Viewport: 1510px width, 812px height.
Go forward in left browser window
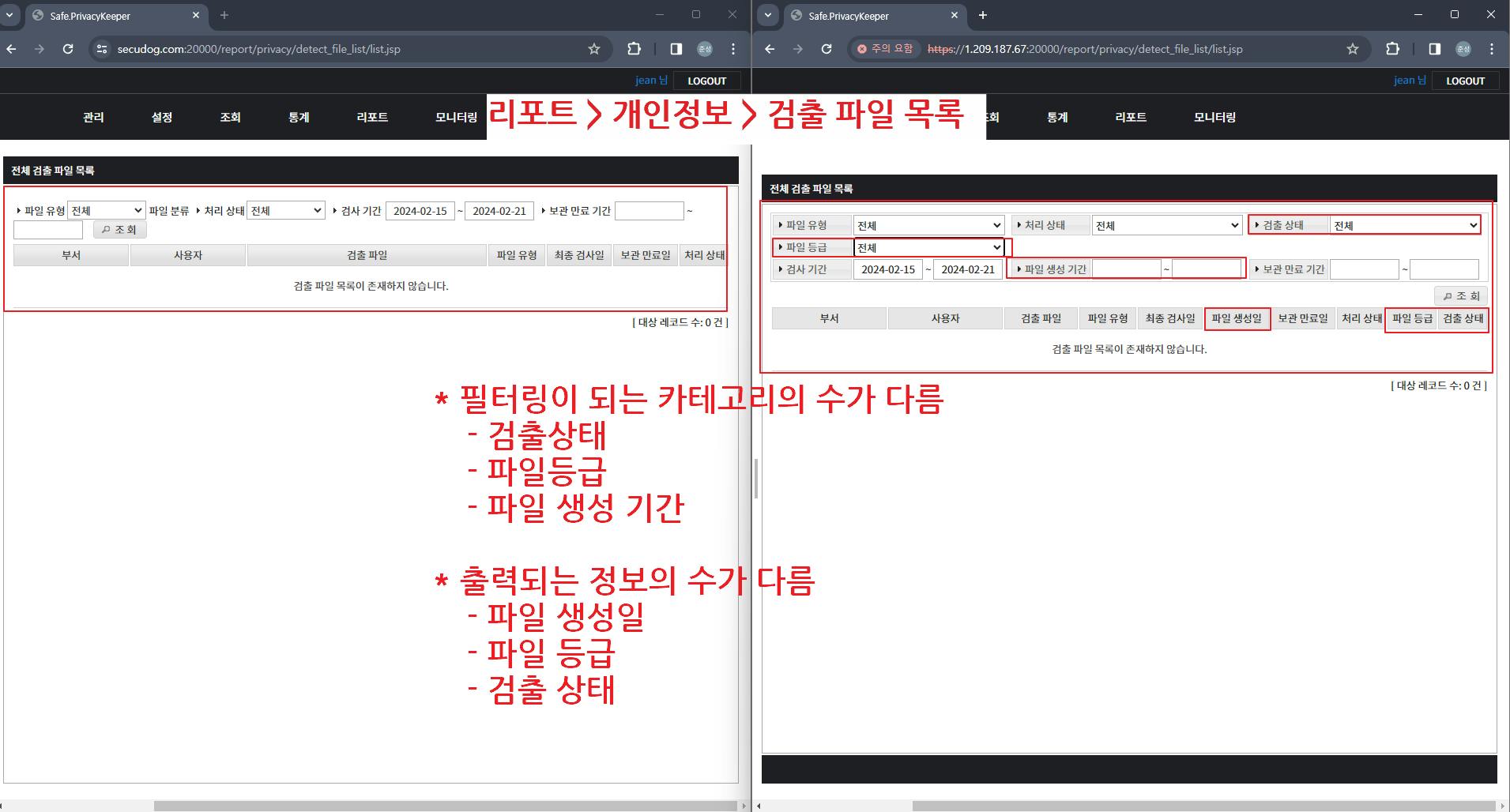[40, 49]
